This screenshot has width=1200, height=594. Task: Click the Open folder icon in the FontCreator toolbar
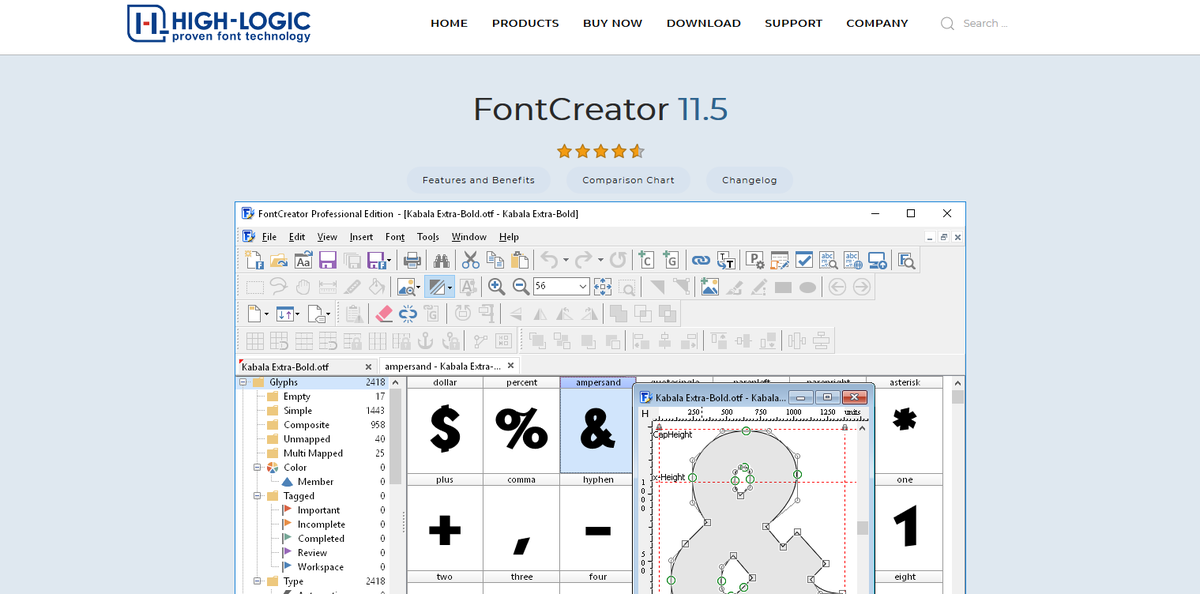[279, 260]
